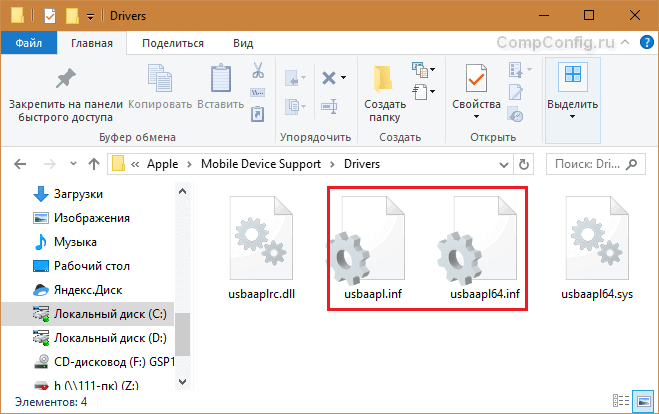Click the Pin to Quick Access pushpin icon
The height and width of the screenshot is (414, 659).
coord(66,79)
